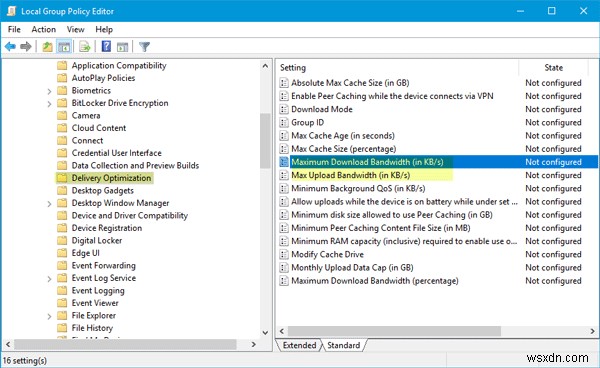Click folder icon next to Edge UI
The image size is (600, 368).
pos(62,253)
